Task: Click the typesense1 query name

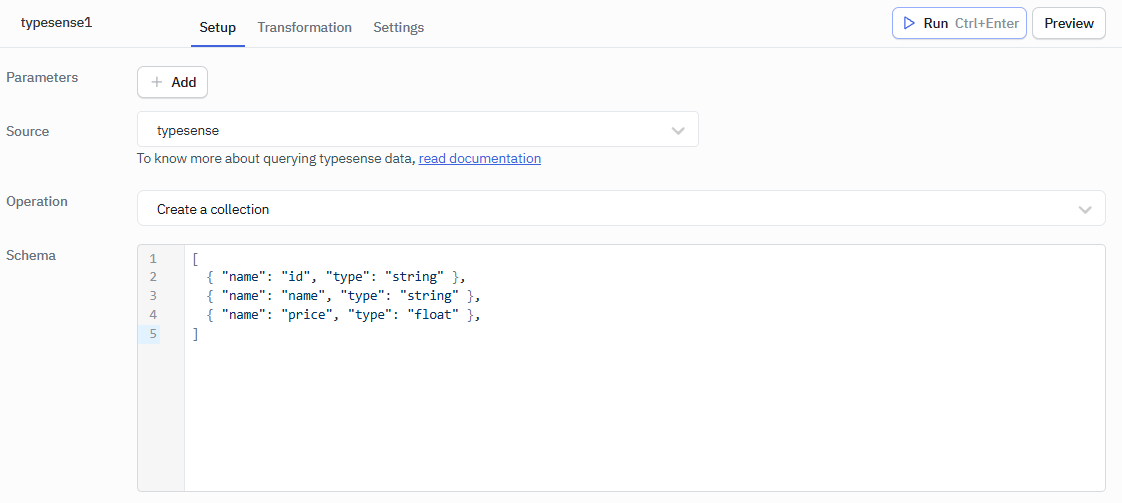Action: point(56,22)
